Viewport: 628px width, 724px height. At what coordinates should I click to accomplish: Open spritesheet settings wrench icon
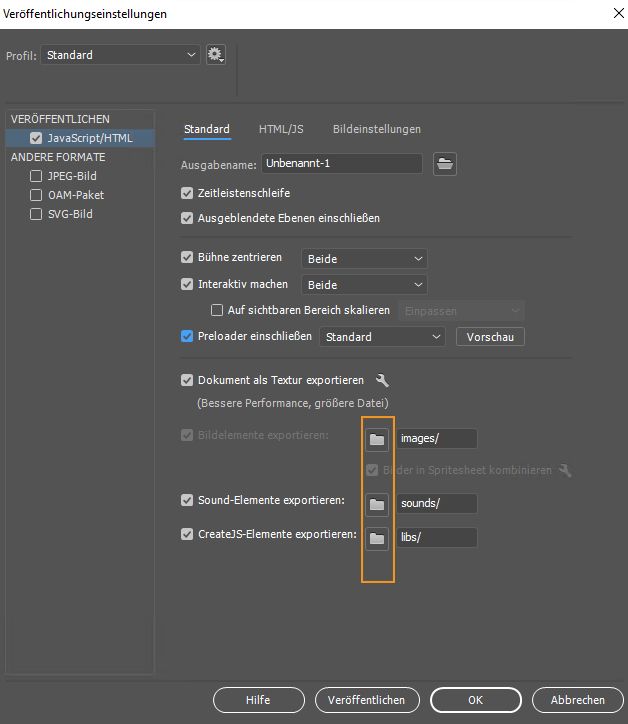565,471
